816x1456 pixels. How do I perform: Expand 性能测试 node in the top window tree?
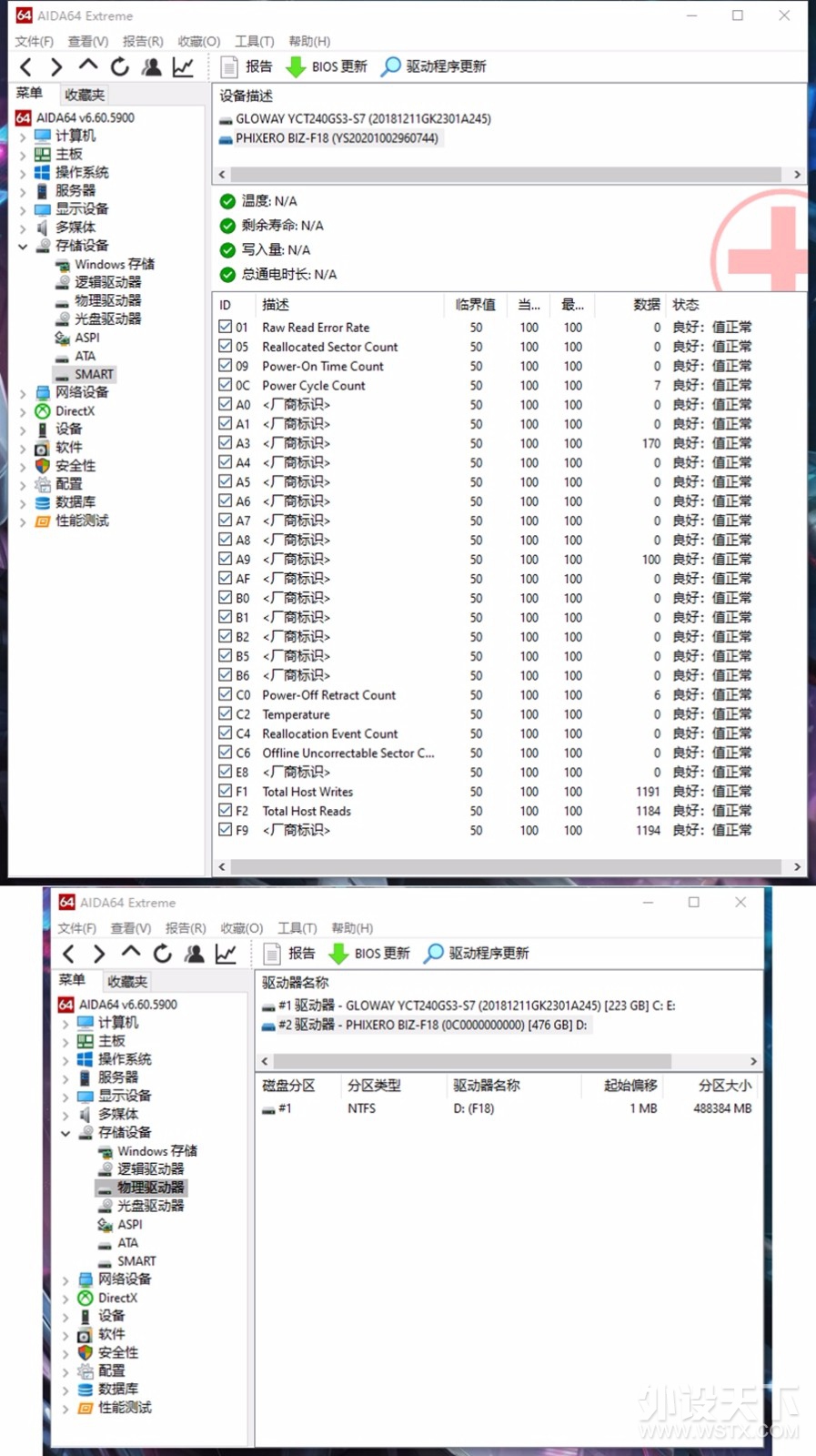(x=23, y=521)
